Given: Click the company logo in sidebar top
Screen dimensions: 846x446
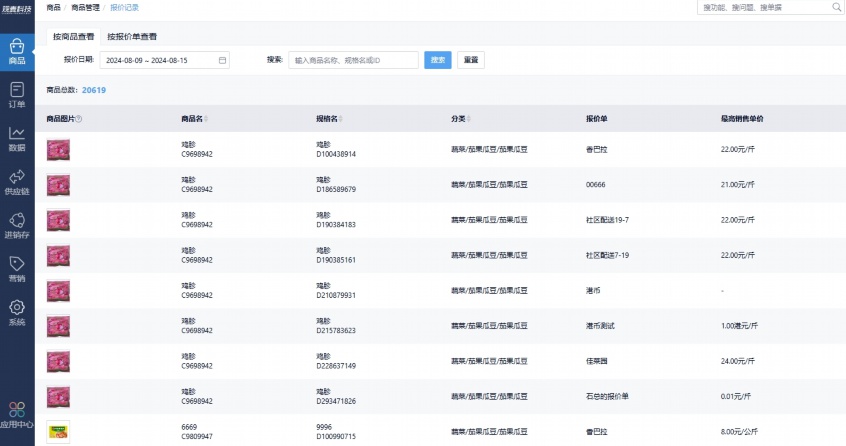Looking at the screenshot, I should pyautogui.click(x=17, y=9).
